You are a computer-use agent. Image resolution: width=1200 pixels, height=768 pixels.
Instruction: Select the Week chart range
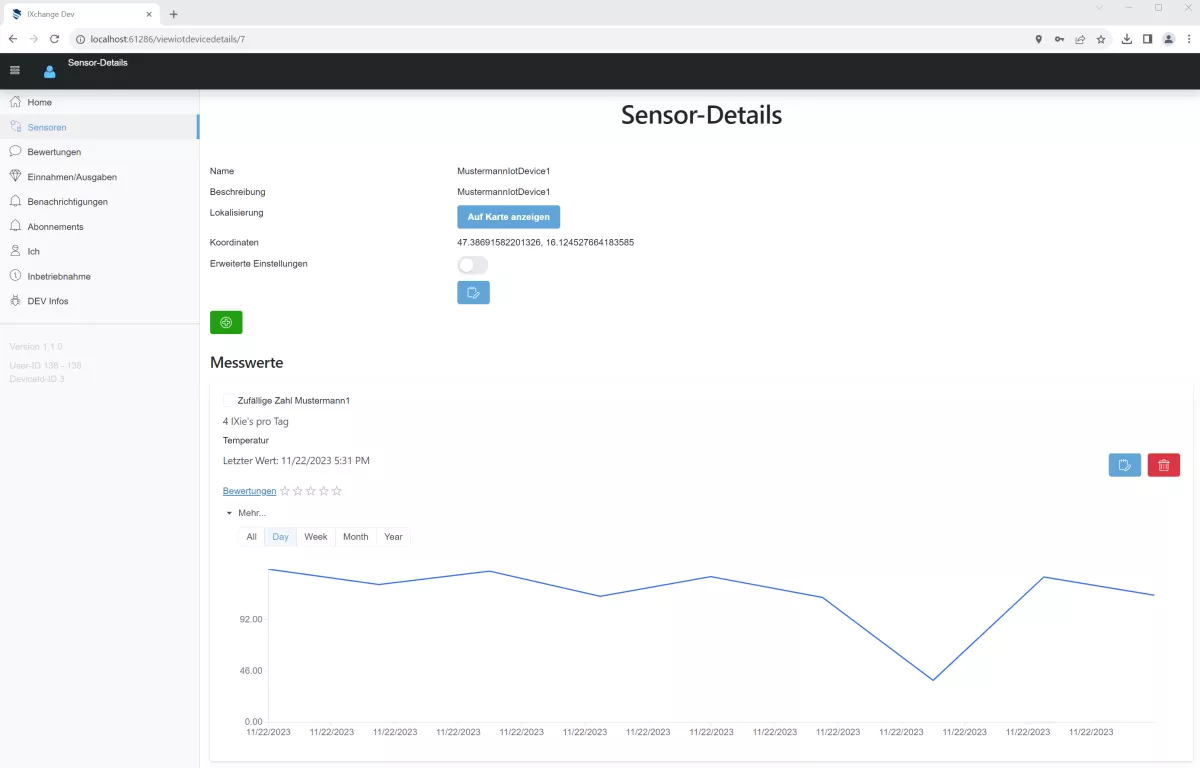316,537
